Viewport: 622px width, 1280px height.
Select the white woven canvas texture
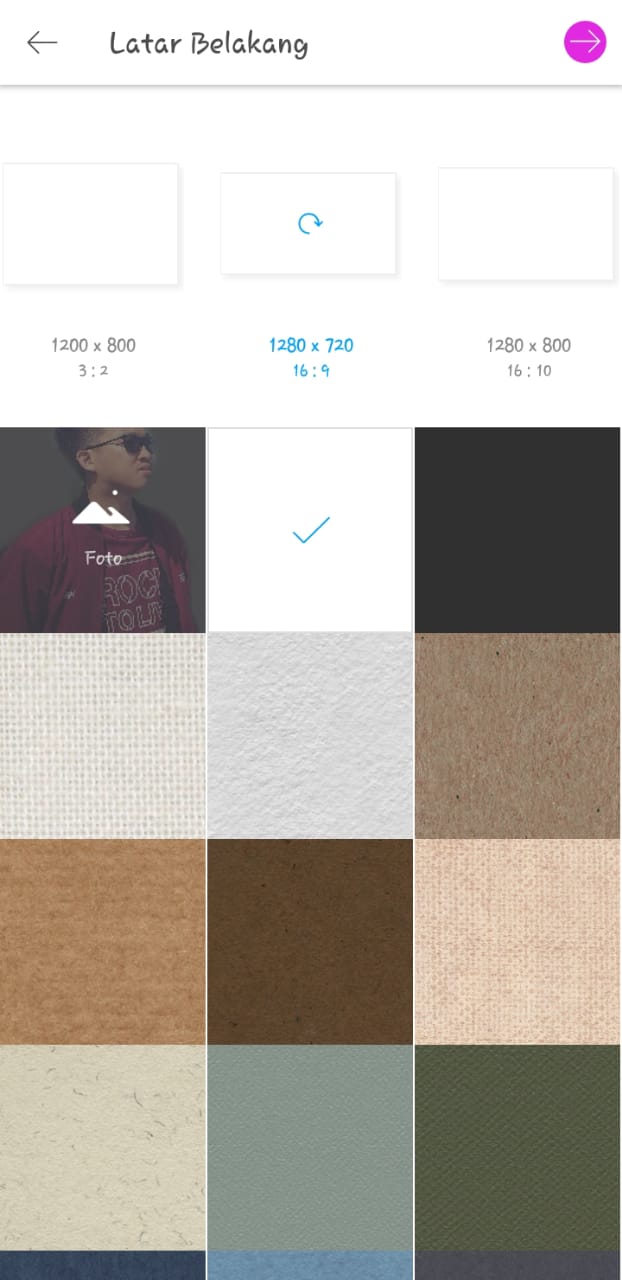click(103, 736)
